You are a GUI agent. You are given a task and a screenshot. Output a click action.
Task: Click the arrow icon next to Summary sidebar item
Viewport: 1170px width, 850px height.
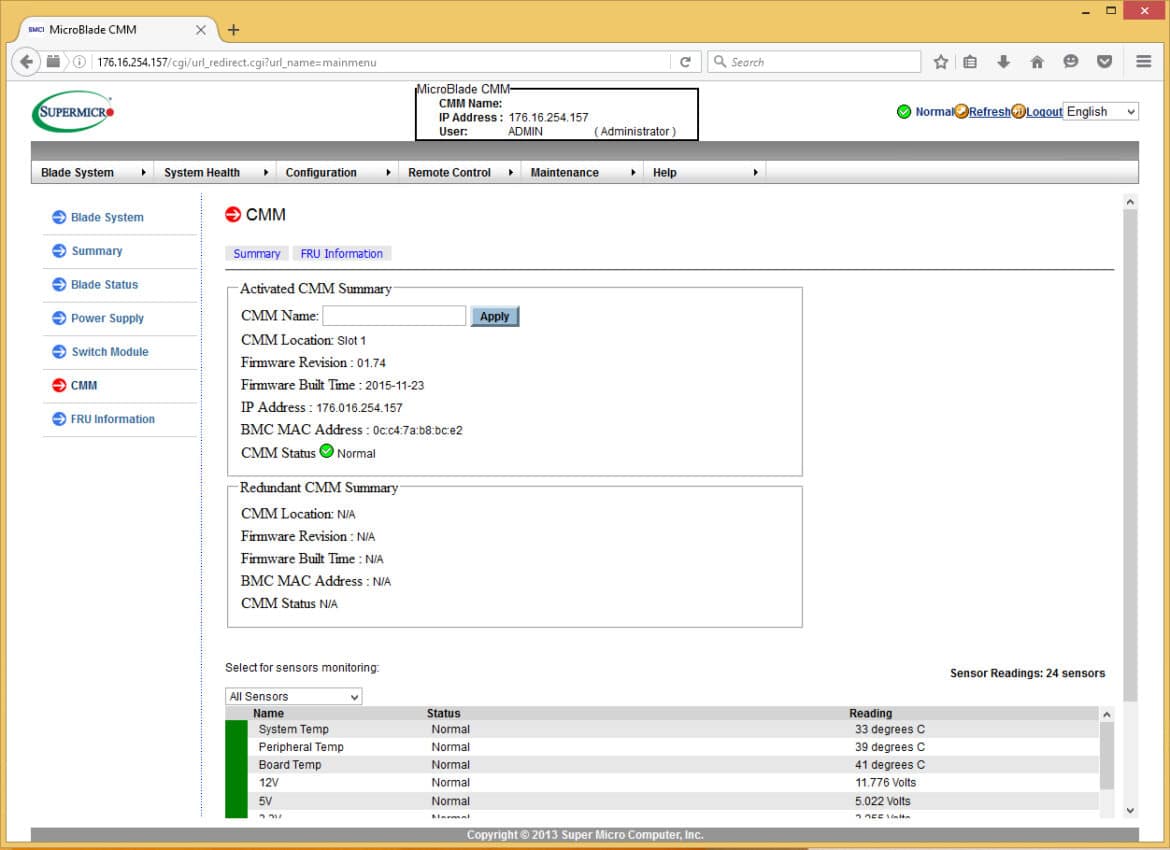point(59,251)
